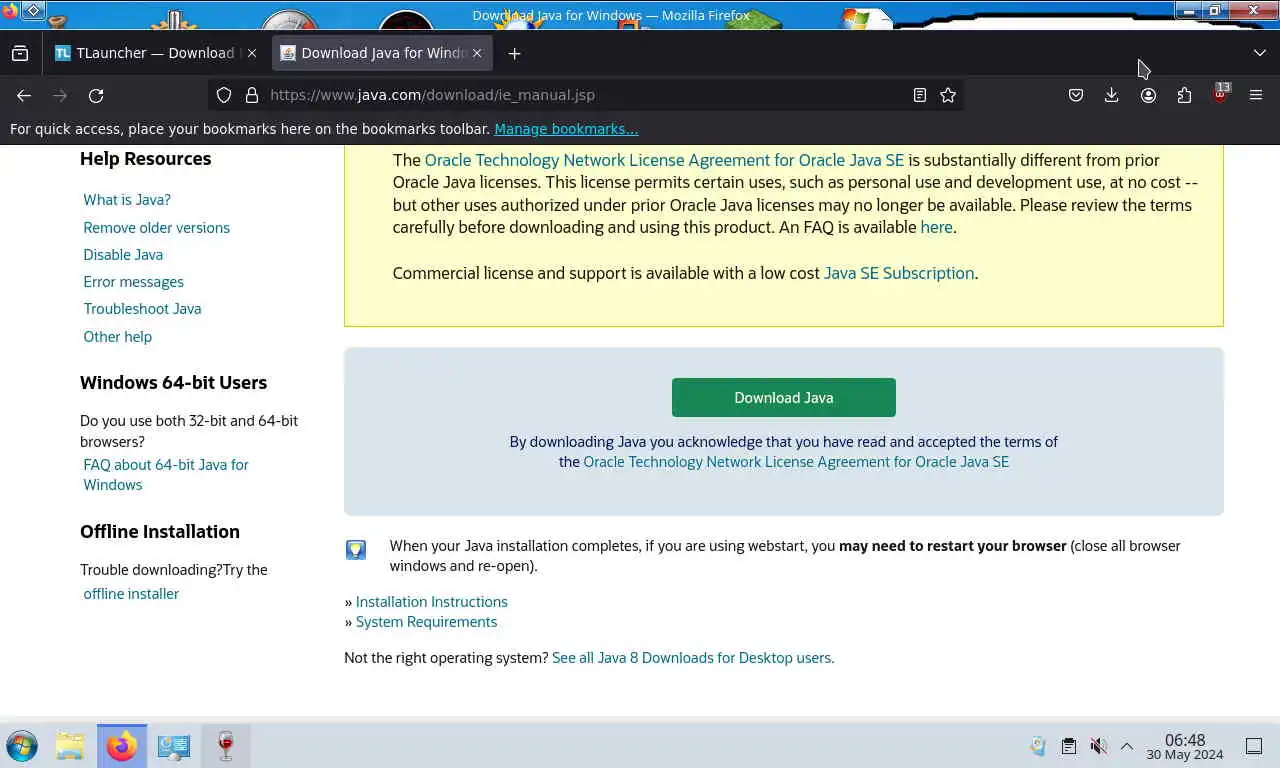Expand the list all tabs dropdown arrow

pos(1259,53)
